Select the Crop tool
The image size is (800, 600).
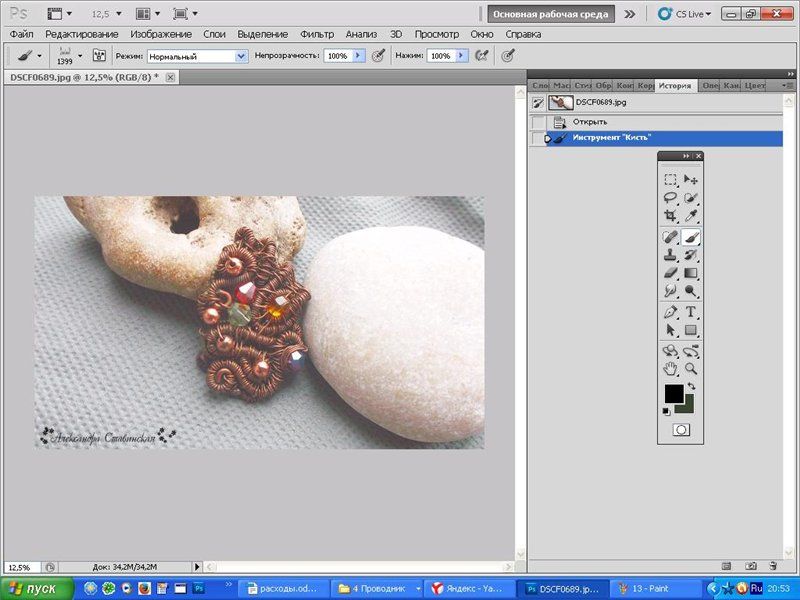click(670, 216)
